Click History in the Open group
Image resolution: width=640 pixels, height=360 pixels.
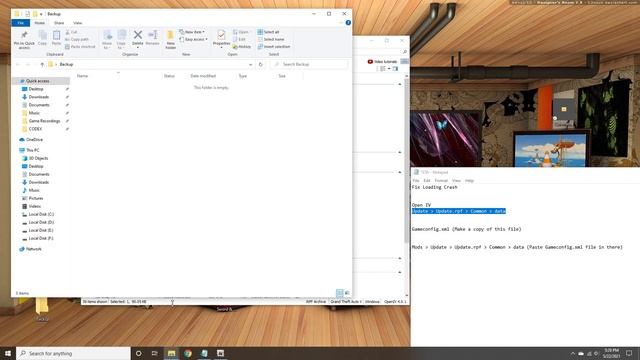(242, 47)
